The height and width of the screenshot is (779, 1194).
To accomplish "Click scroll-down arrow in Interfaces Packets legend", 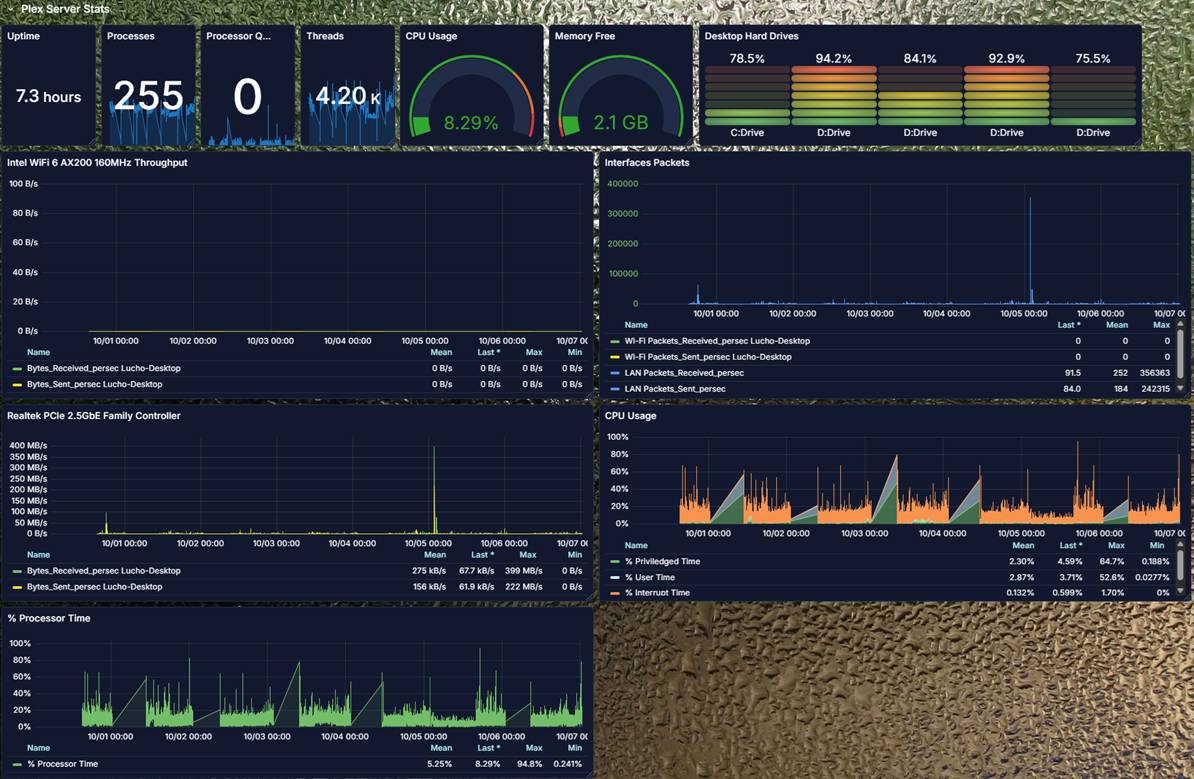I will point(1181,388).
